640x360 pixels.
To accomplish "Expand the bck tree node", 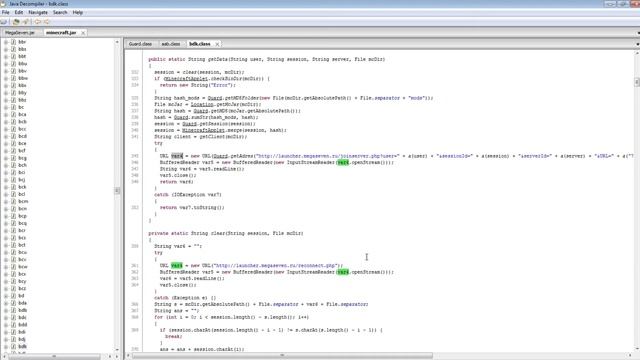I will (6, 187).
